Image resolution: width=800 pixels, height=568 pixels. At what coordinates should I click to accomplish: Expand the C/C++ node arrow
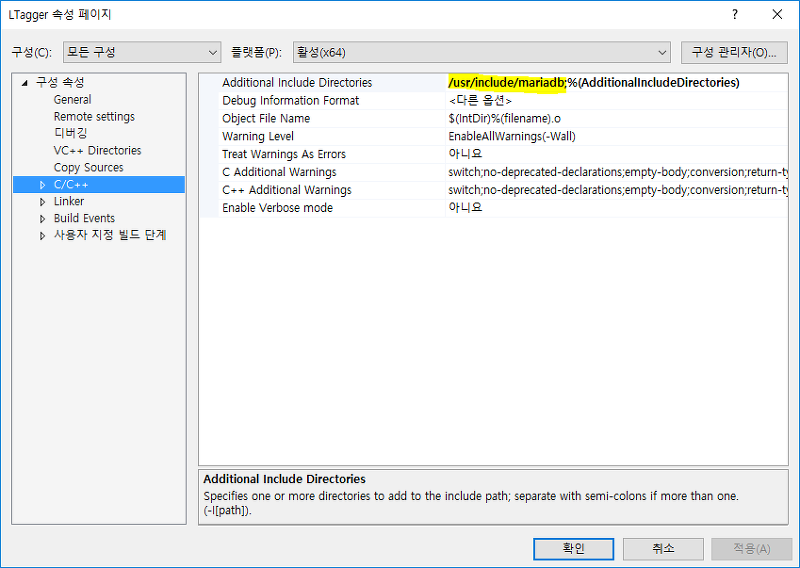click(43, 185)
